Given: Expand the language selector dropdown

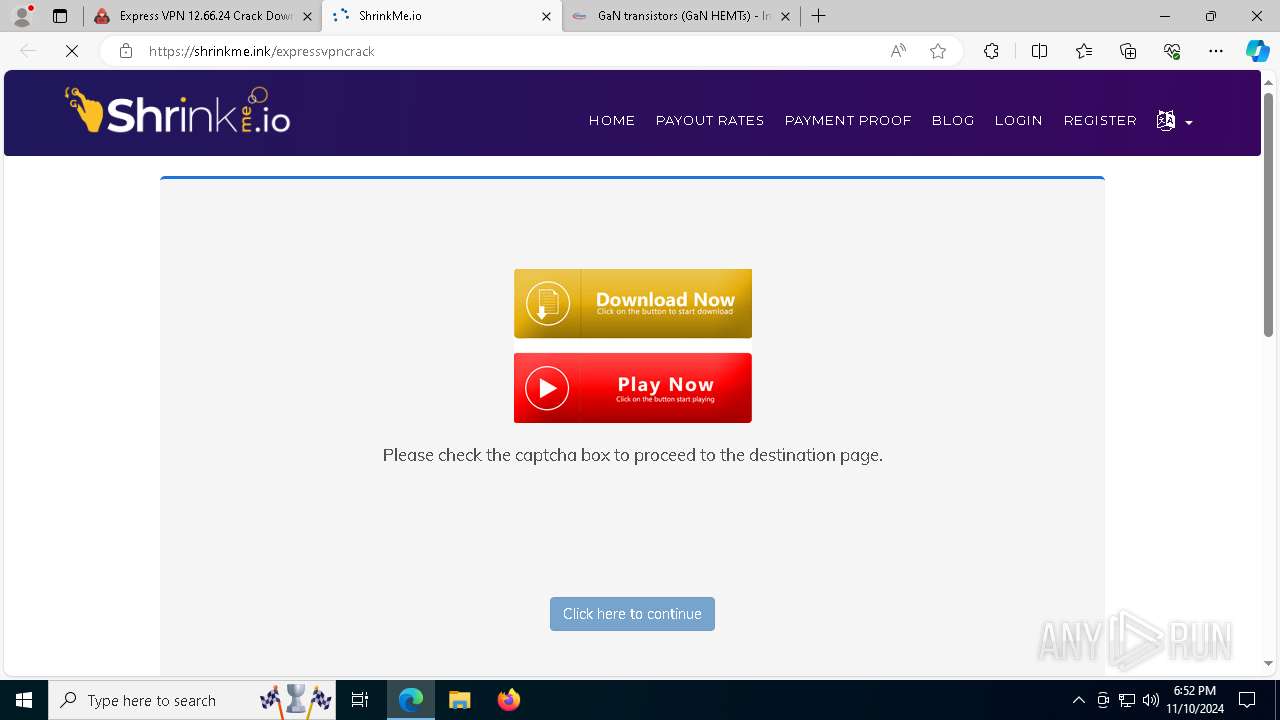Looking at the screenshot, I should (x=1174, y=121).
